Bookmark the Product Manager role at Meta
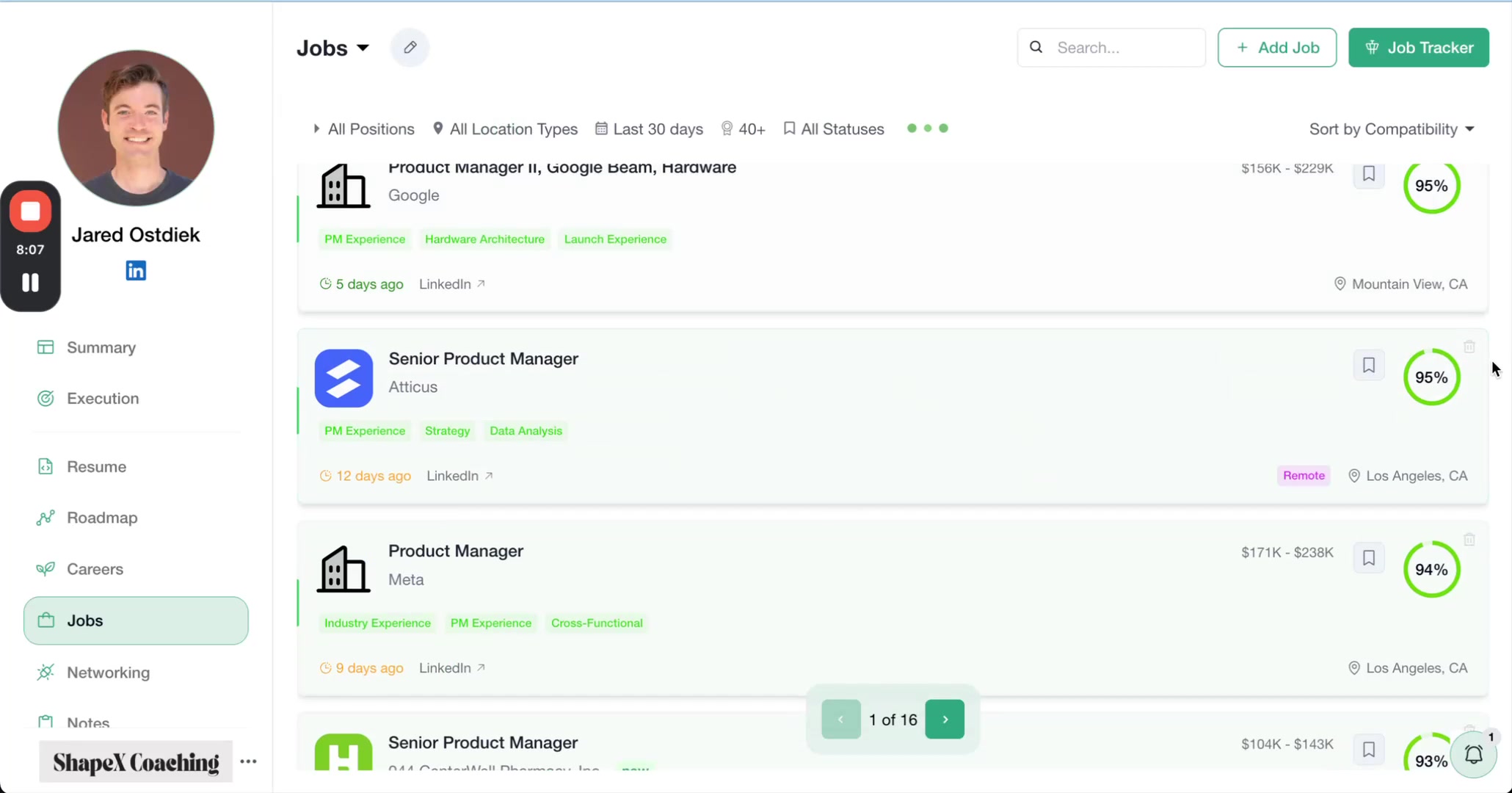 [x=1368, y=558]
